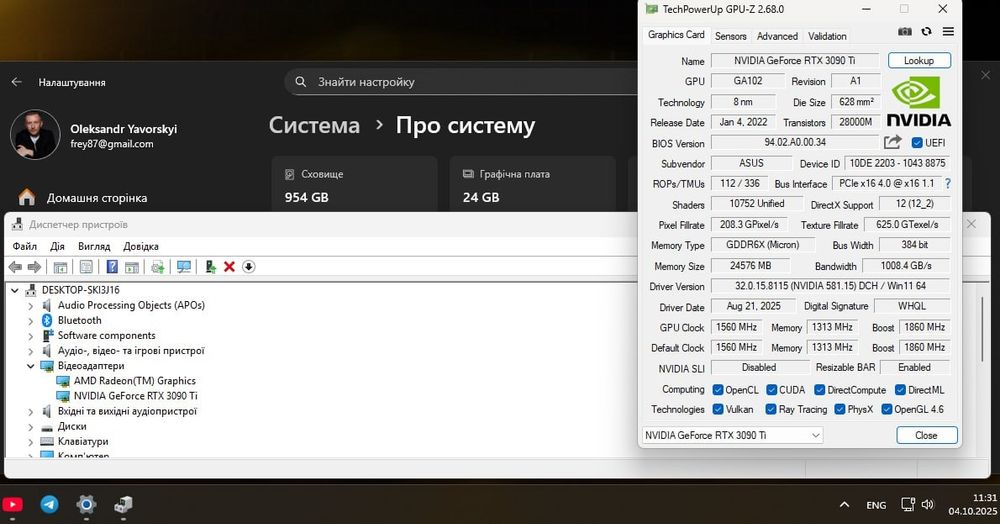Open the Вигляд menu

[94, 246]
